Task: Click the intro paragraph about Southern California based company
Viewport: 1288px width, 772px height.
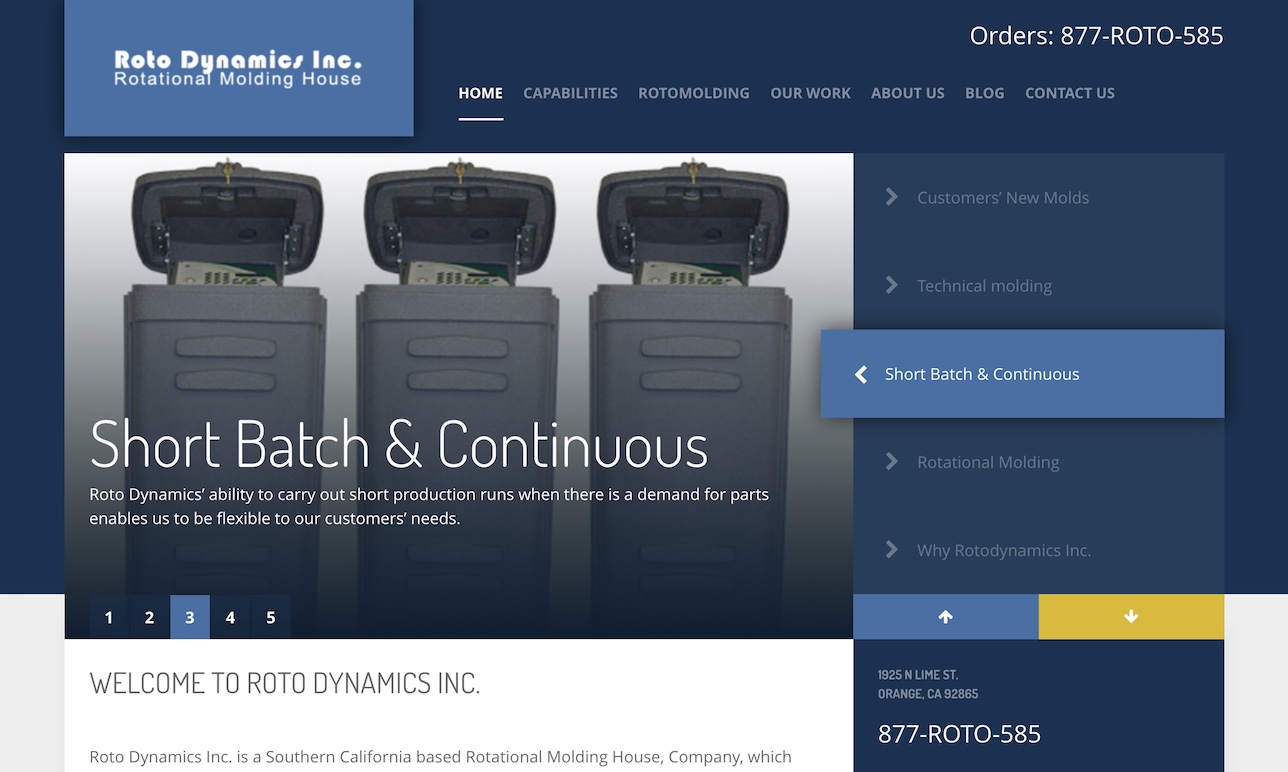Action: (440, 757)
